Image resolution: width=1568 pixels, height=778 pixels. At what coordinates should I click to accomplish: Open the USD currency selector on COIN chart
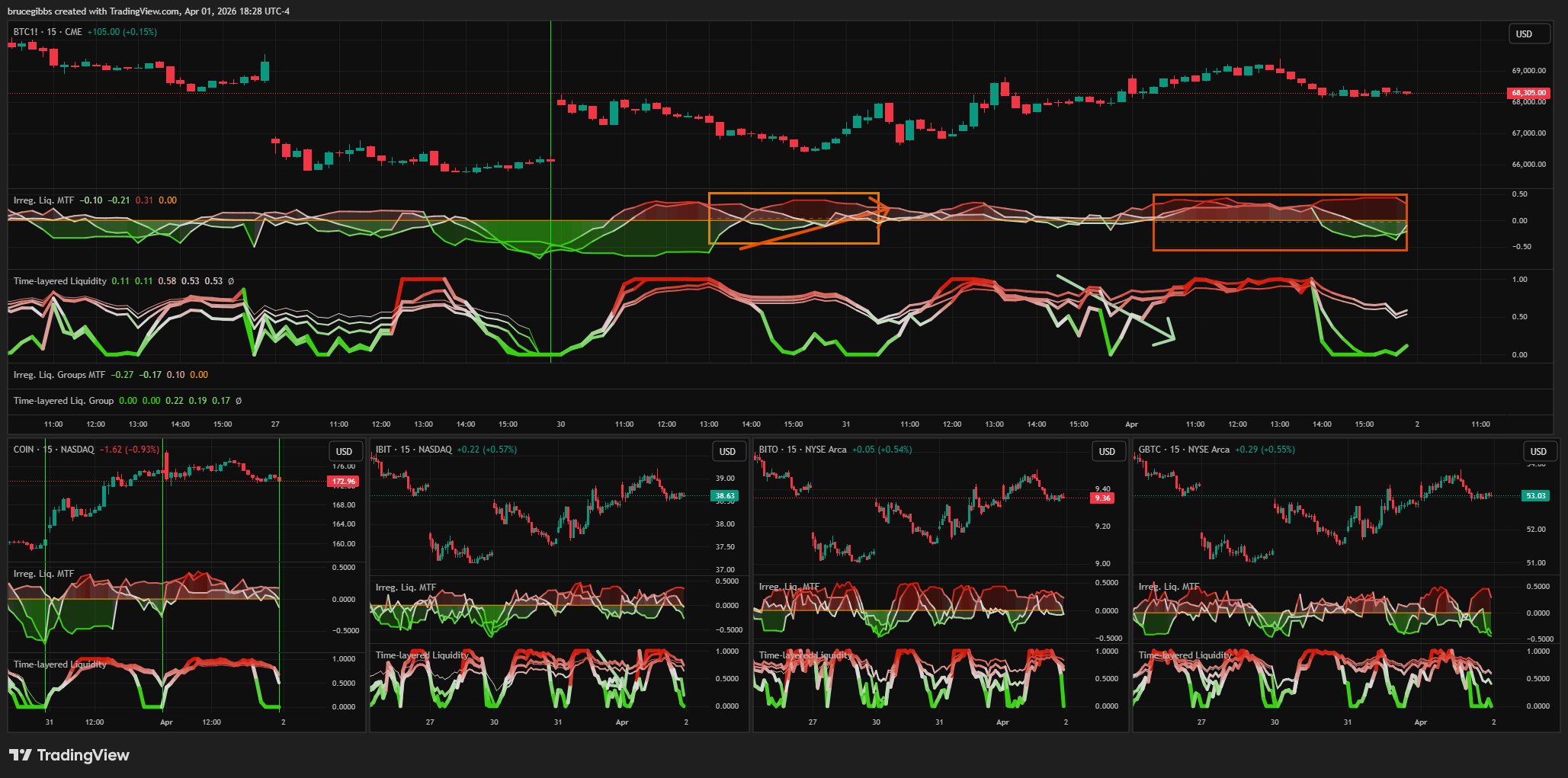pyautogui.click(x=344, y=451)
